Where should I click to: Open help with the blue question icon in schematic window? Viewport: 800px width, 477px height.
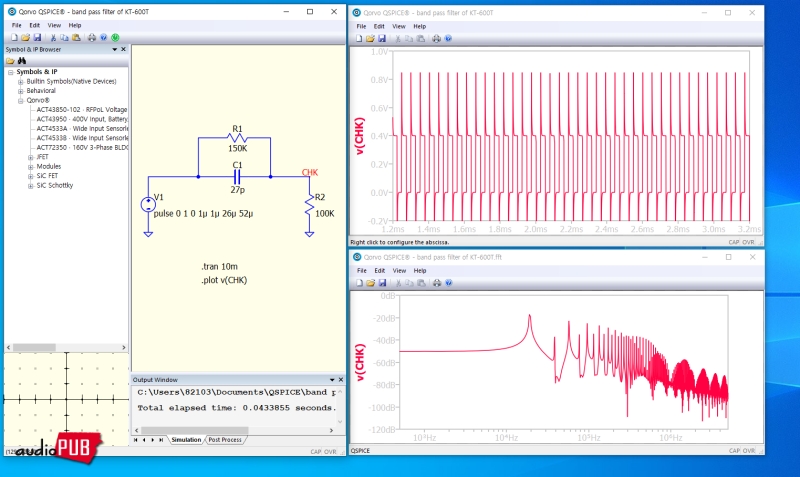coord(104,37)
